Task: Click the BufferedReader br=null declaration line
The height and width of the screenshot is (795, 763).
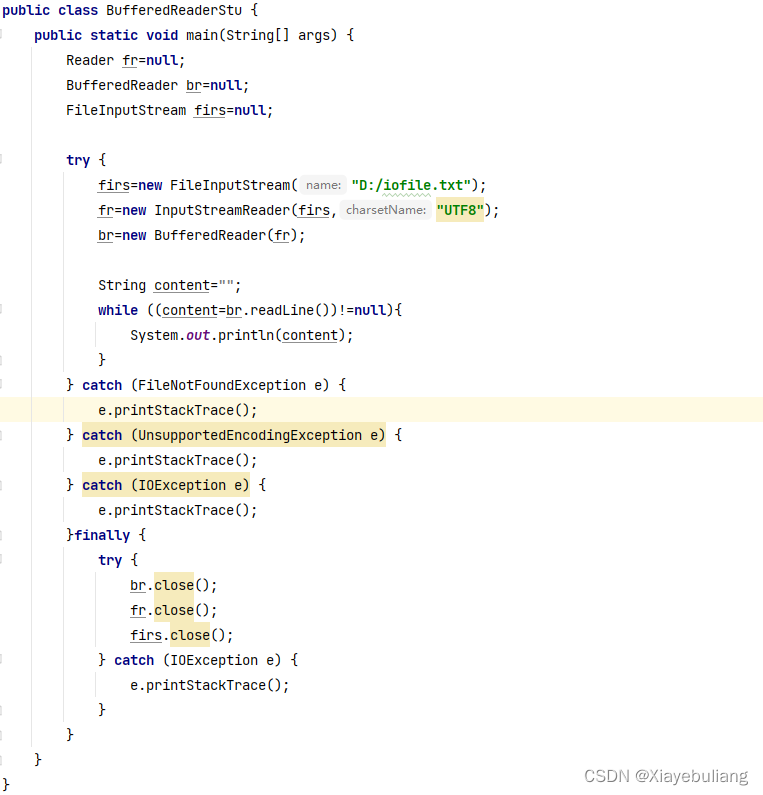Action: [x=157, y=85]
